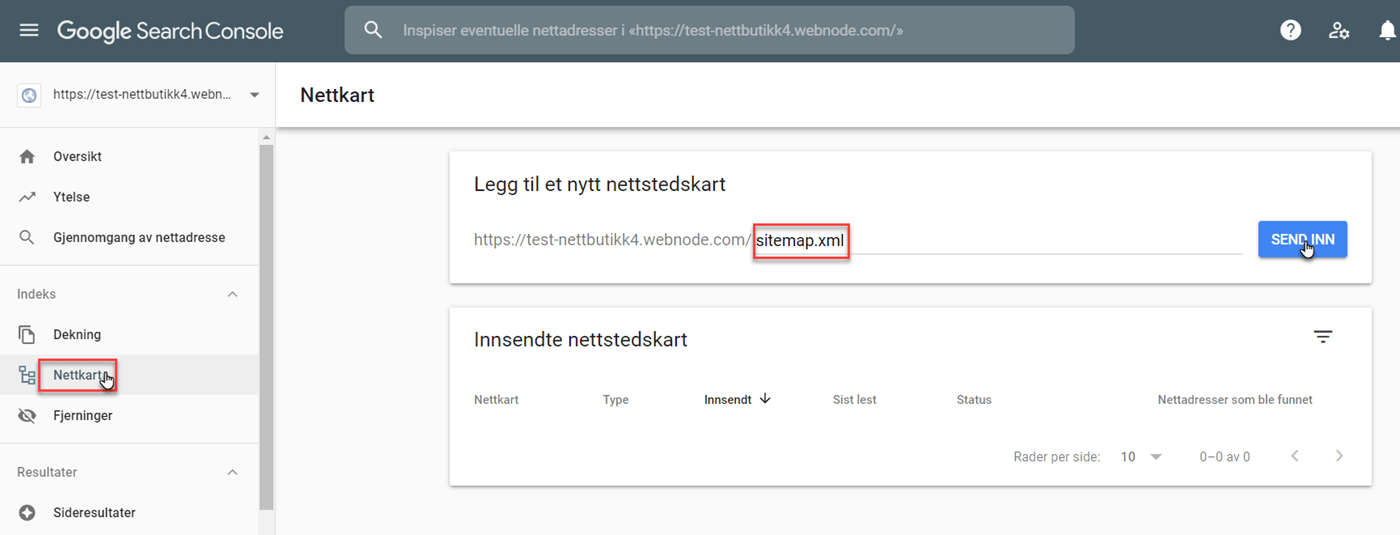Open the notifications bell
Viewport: 1400px width, 535px height.
click(x=1387, y=30)
